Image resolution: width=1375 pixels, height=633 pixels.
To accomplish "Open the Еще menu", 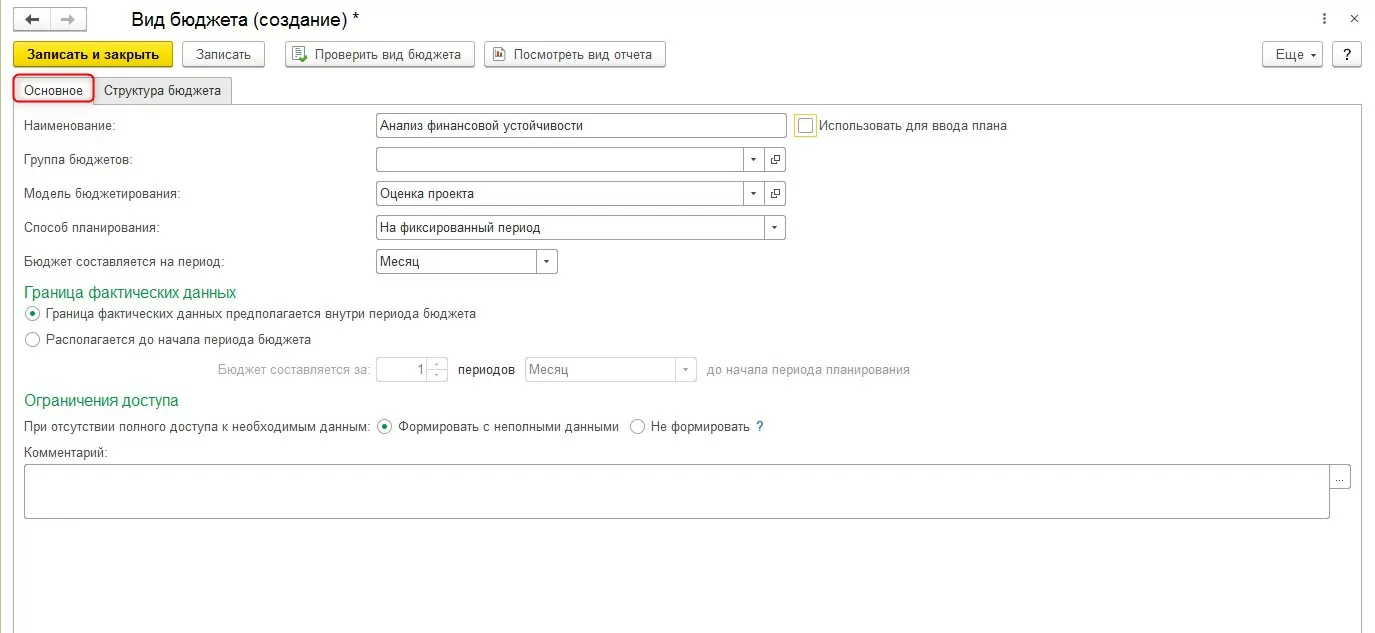I will click(1292, 55).
